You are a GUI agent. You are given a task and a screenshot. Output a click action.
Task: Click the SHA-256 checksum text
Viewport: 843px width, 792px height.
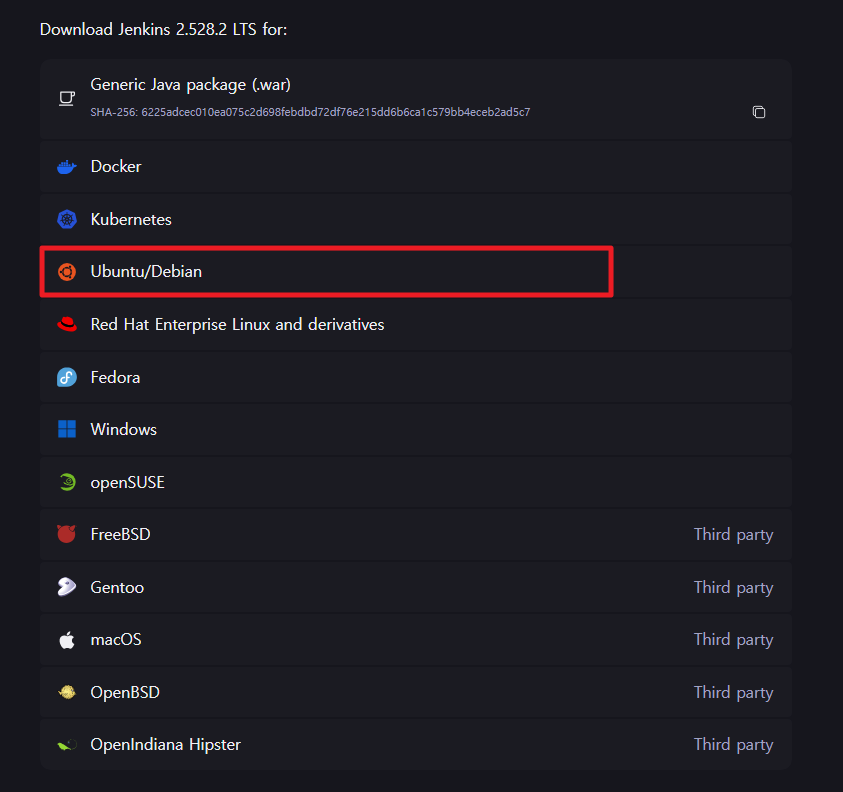(310, 112)
